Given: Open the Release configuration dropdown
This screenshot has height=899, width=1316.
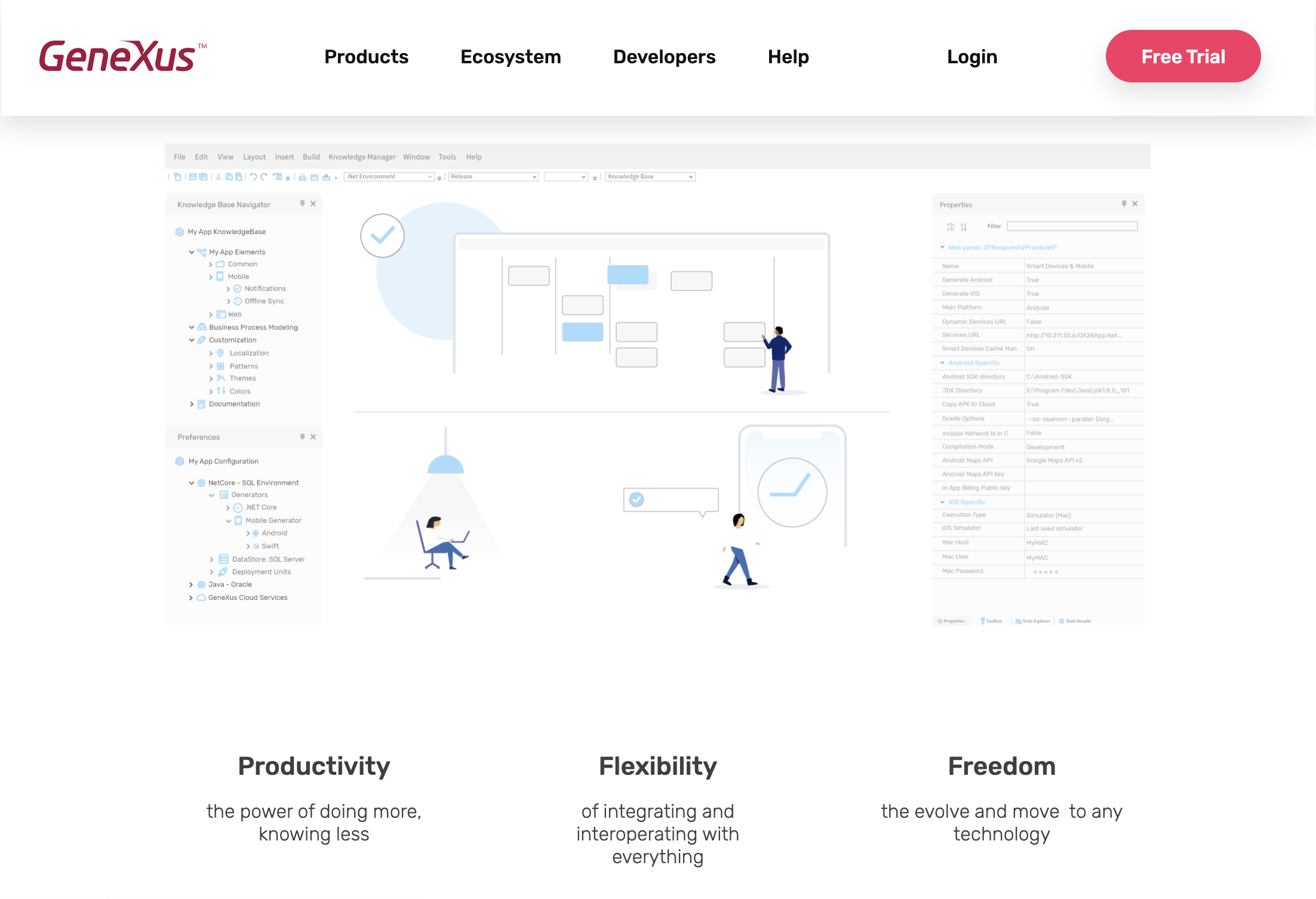Looking at the screenshot, I should (494, 177).
